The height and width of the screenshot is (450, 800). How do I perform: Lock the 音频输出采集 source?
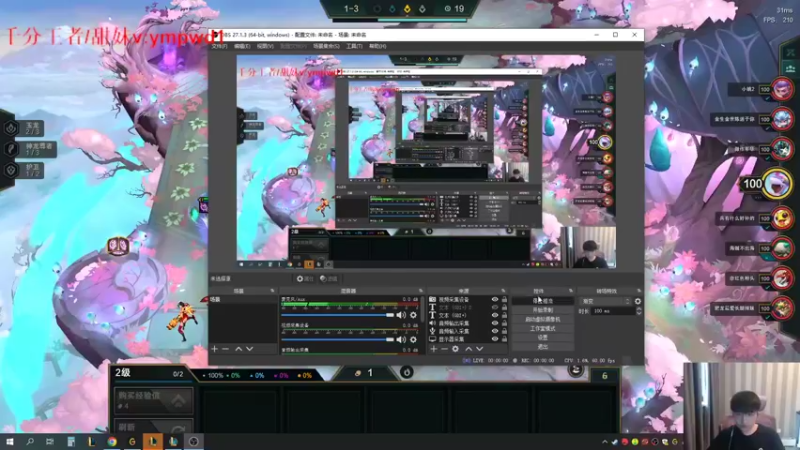504,323
